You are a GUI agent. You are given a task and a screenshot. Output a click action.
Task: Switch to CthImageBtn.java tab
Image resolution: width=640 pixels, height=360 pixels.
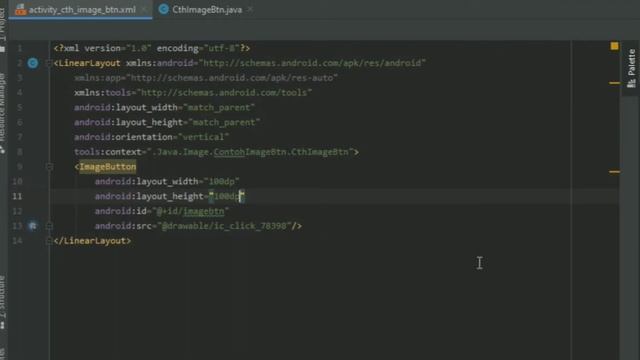[207, 9]
